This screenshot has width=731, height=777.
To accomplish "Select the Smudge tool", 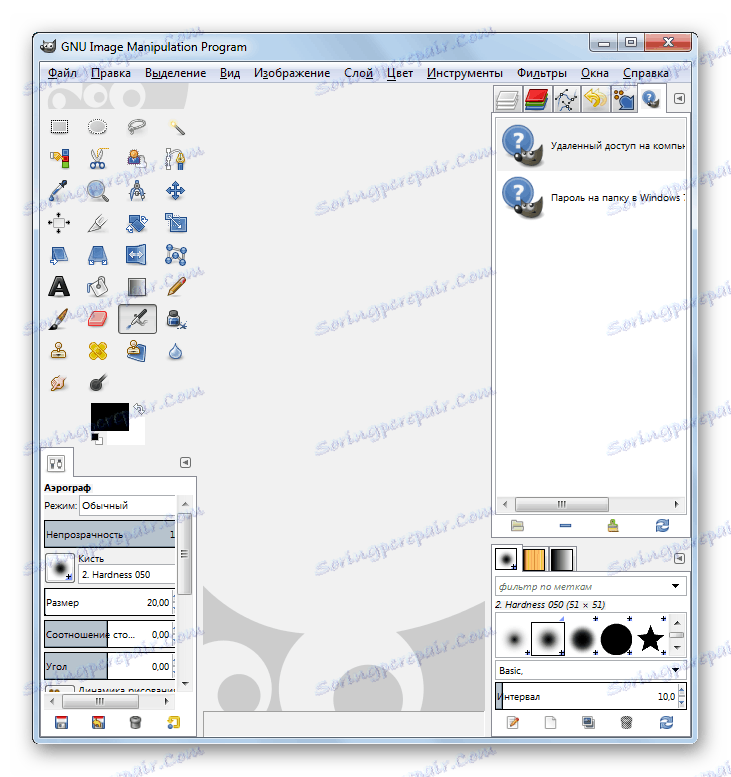I will coord(59,383).
